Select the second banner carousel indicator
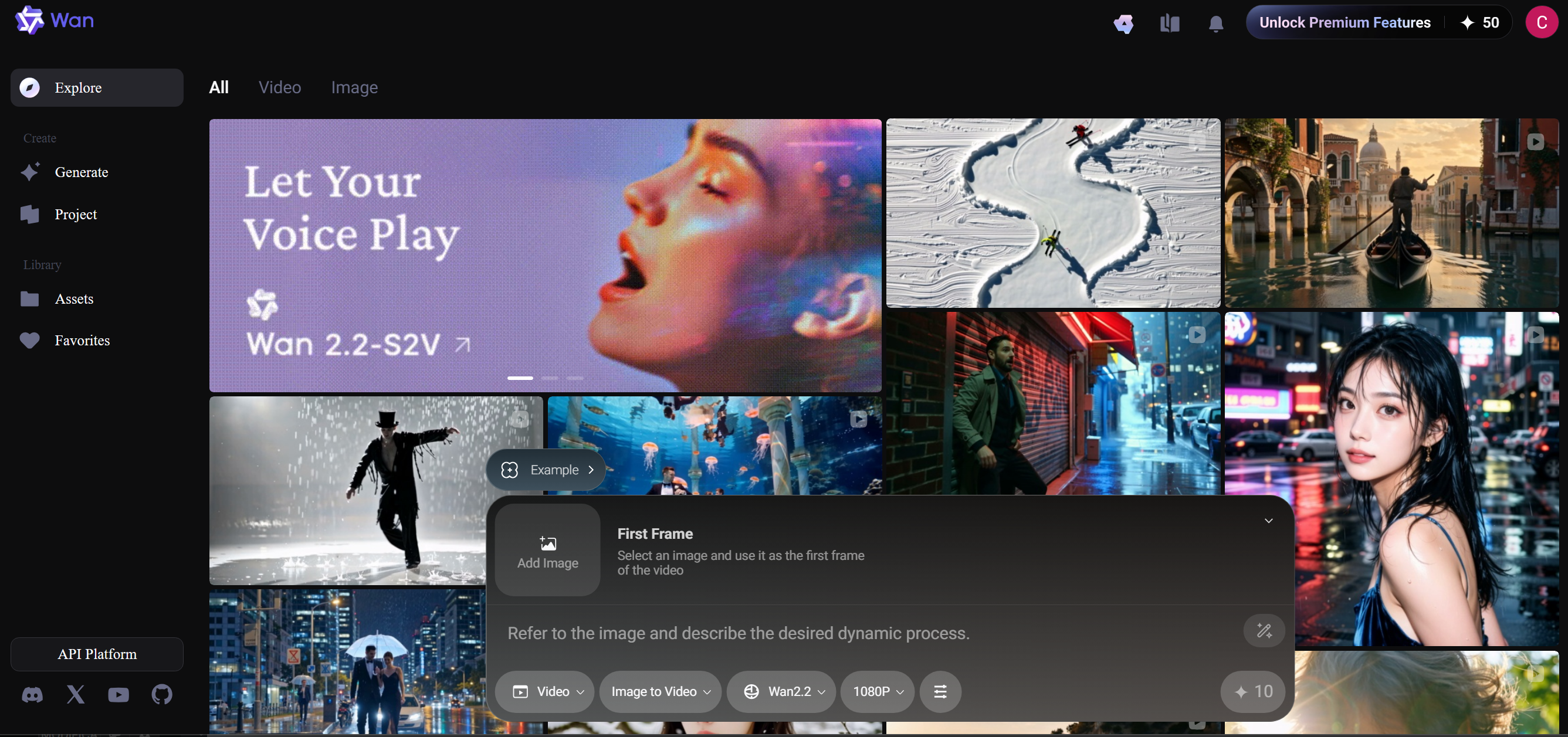The height and width of the screenshot is (737, 1568). point(550,378)
